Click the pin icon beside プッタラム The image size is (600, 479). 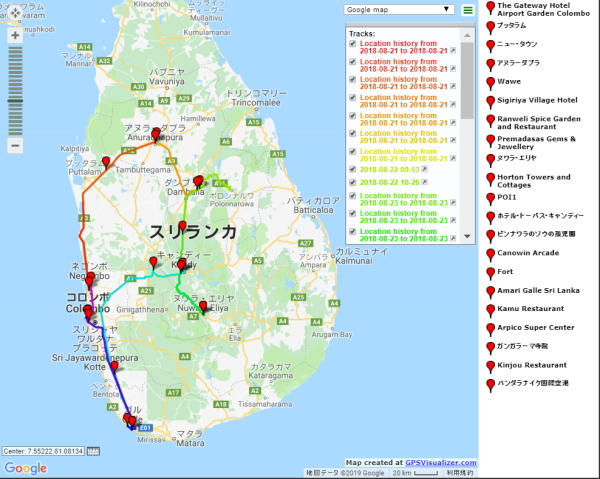(x=490, y=28)
